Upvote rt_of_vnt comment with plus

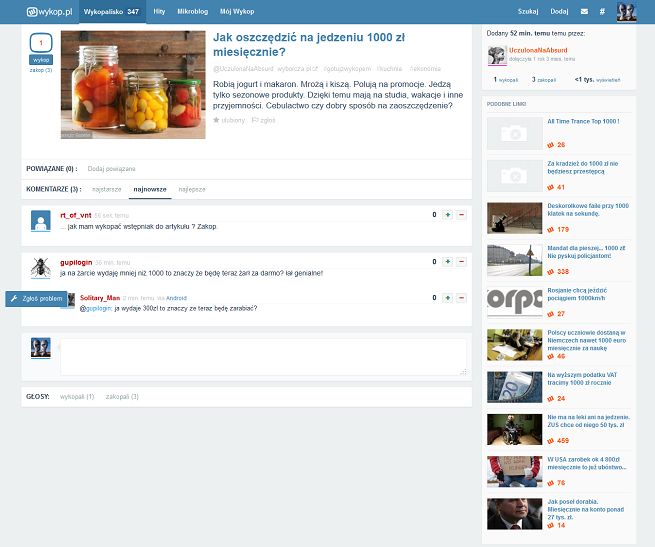(447, 215)
